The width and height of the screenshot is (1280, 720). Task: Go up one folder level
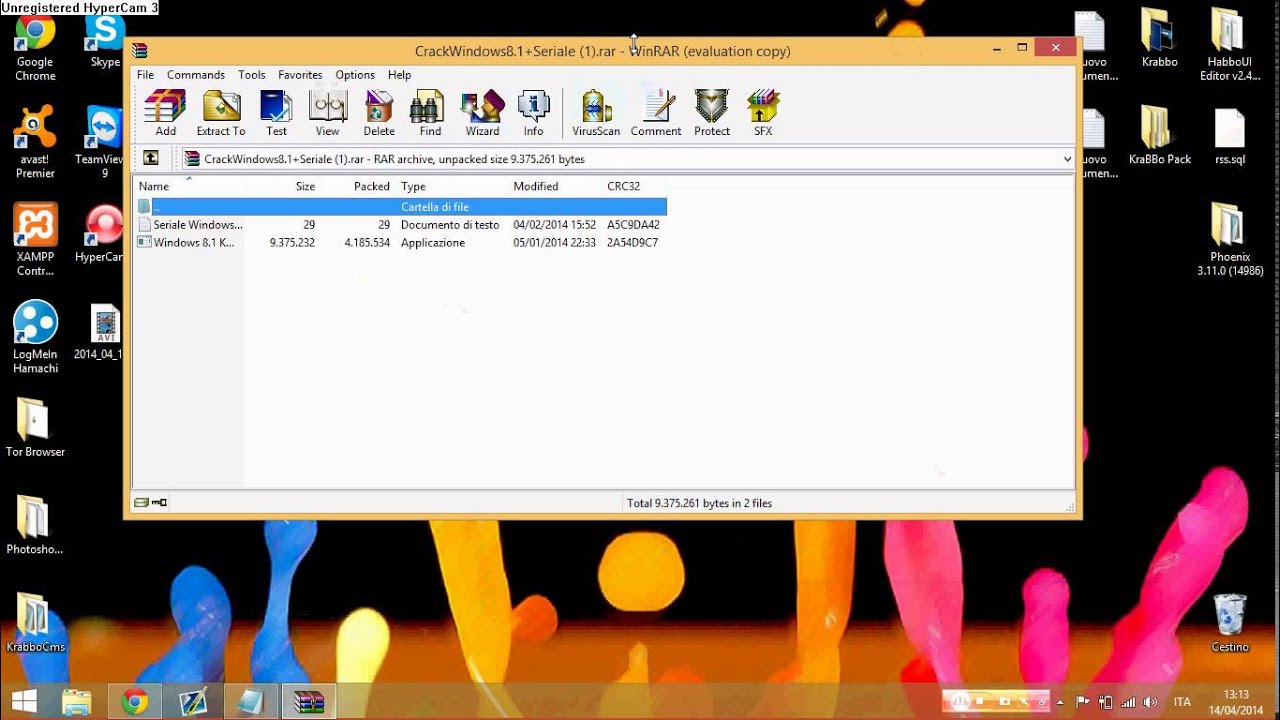coord(151,158)
